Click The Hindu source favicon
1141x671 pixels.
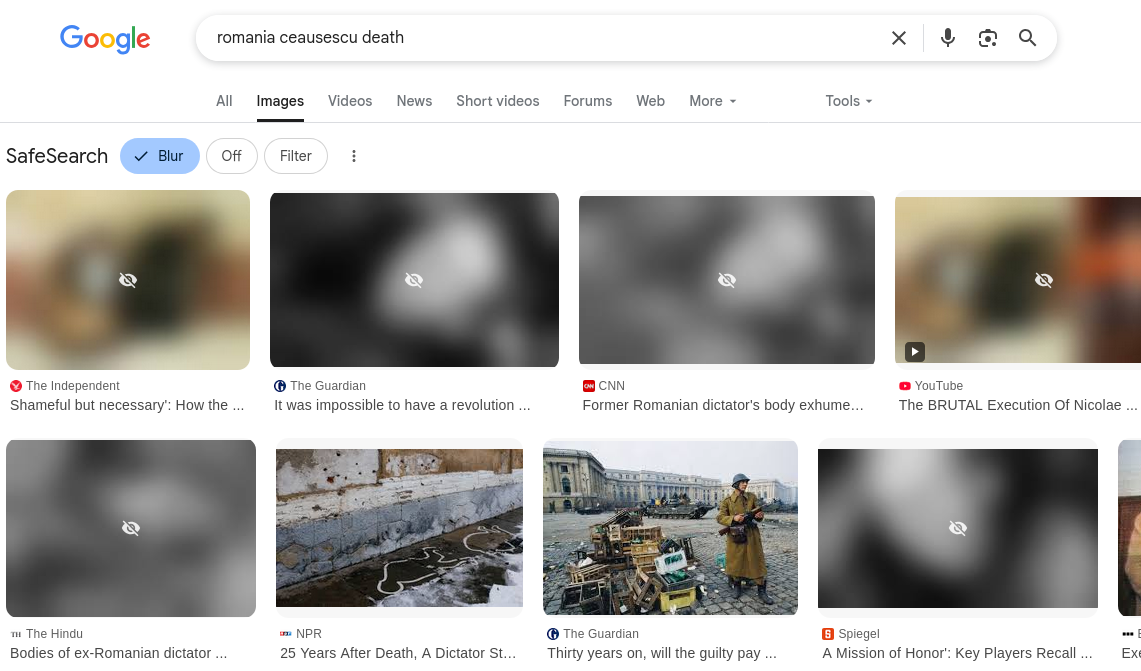tap(16, 634)
